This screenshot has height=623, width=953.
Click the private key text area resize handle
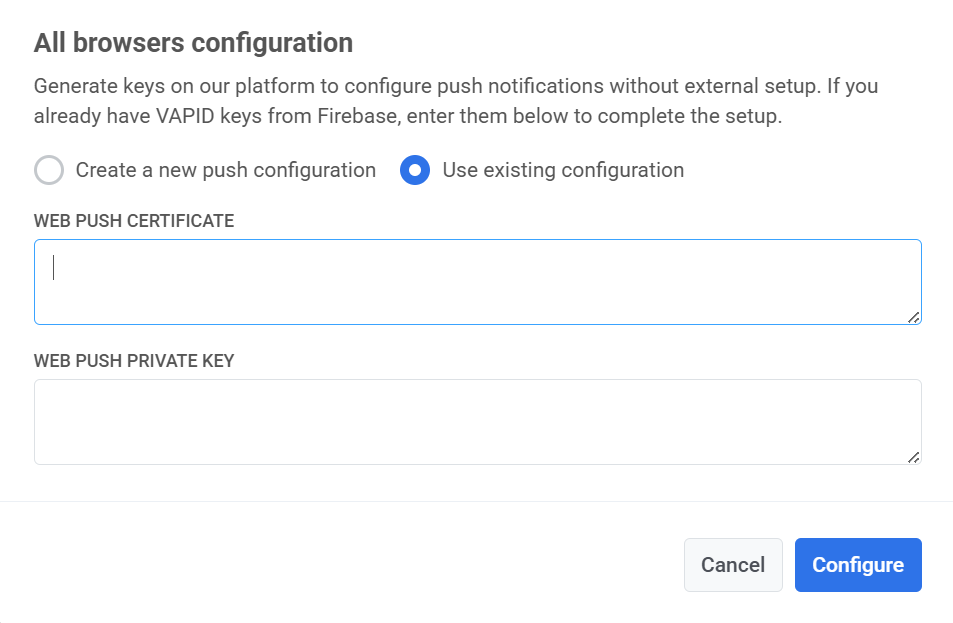[x=914, y=457]
